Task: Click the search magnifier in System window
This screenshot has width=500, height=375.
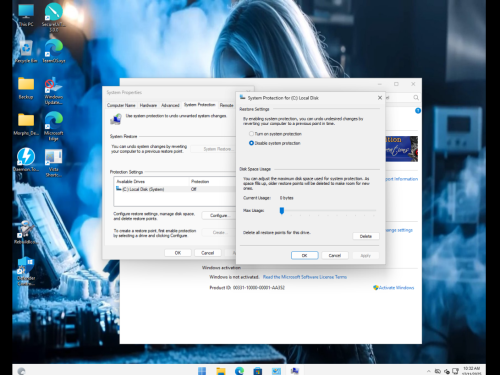Action: click(x=416, y=97)
